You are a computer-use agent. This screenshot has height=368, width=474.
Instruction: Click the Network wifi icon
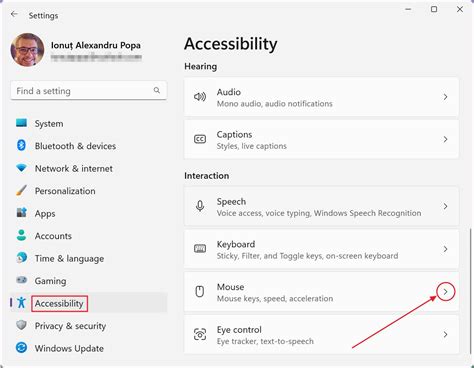pyautogui.click(x=21, y=168)
